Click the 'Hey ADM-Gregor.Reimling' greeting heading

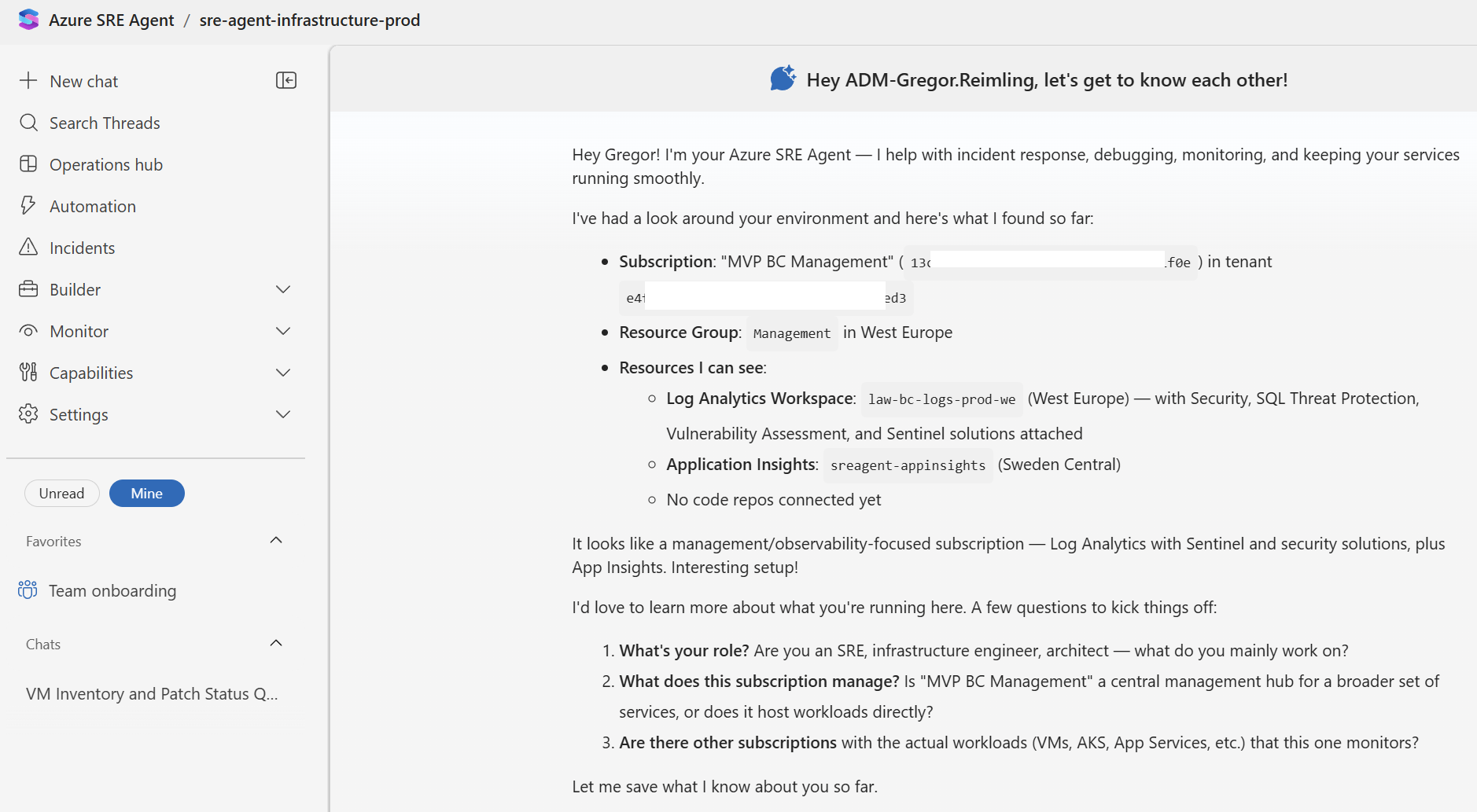coord(1047,79)
